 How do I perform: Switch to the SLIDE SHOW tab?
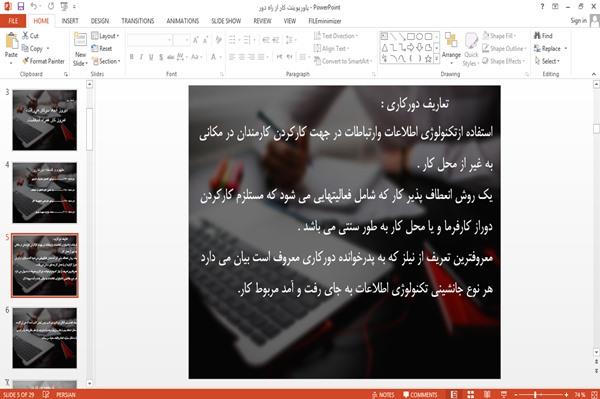(x=226, y=21)
